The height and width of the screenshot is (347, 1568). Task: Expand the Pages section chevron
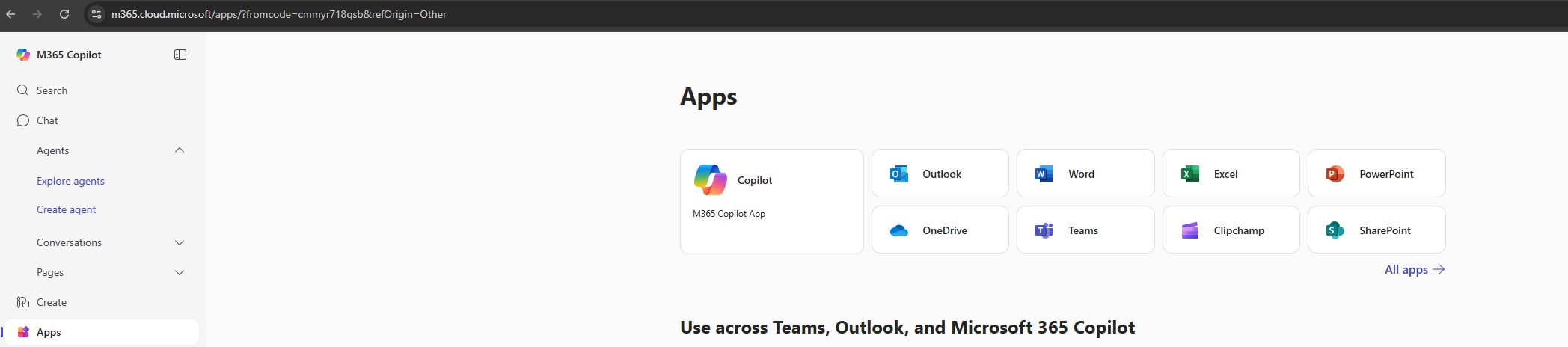(180, 272)
